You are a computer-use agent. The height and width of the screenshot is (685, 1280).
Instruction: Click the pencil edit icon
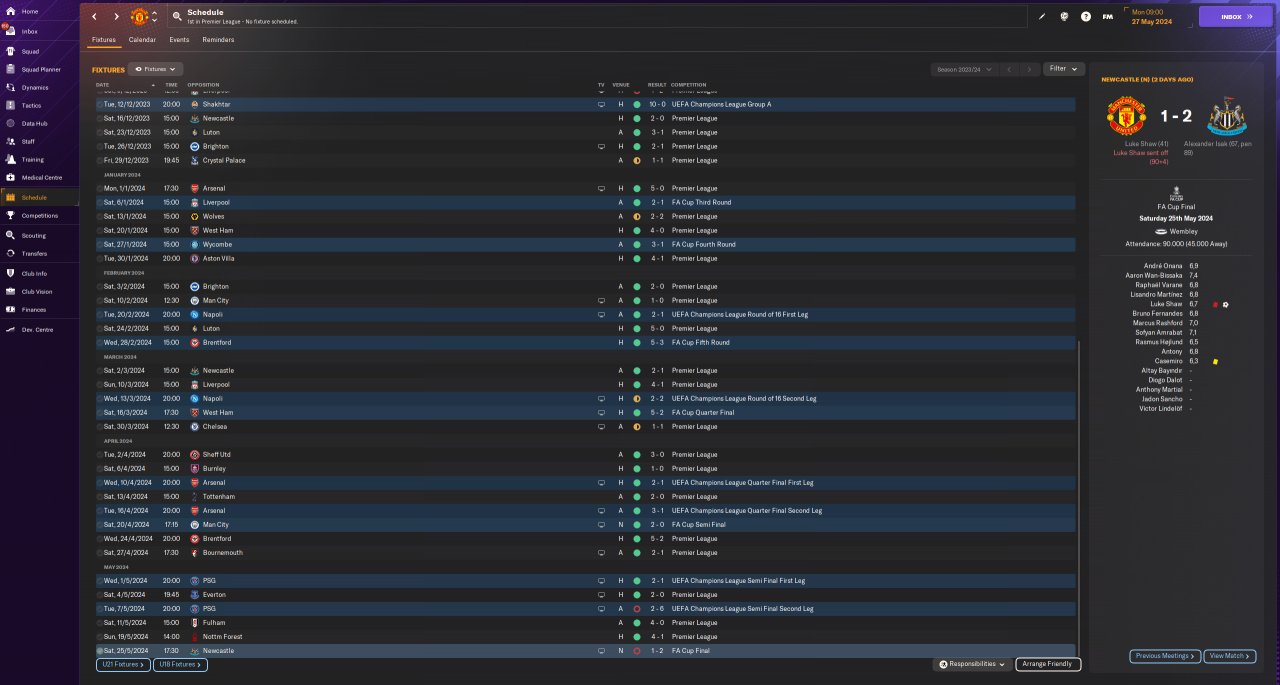pos(1042,17)
